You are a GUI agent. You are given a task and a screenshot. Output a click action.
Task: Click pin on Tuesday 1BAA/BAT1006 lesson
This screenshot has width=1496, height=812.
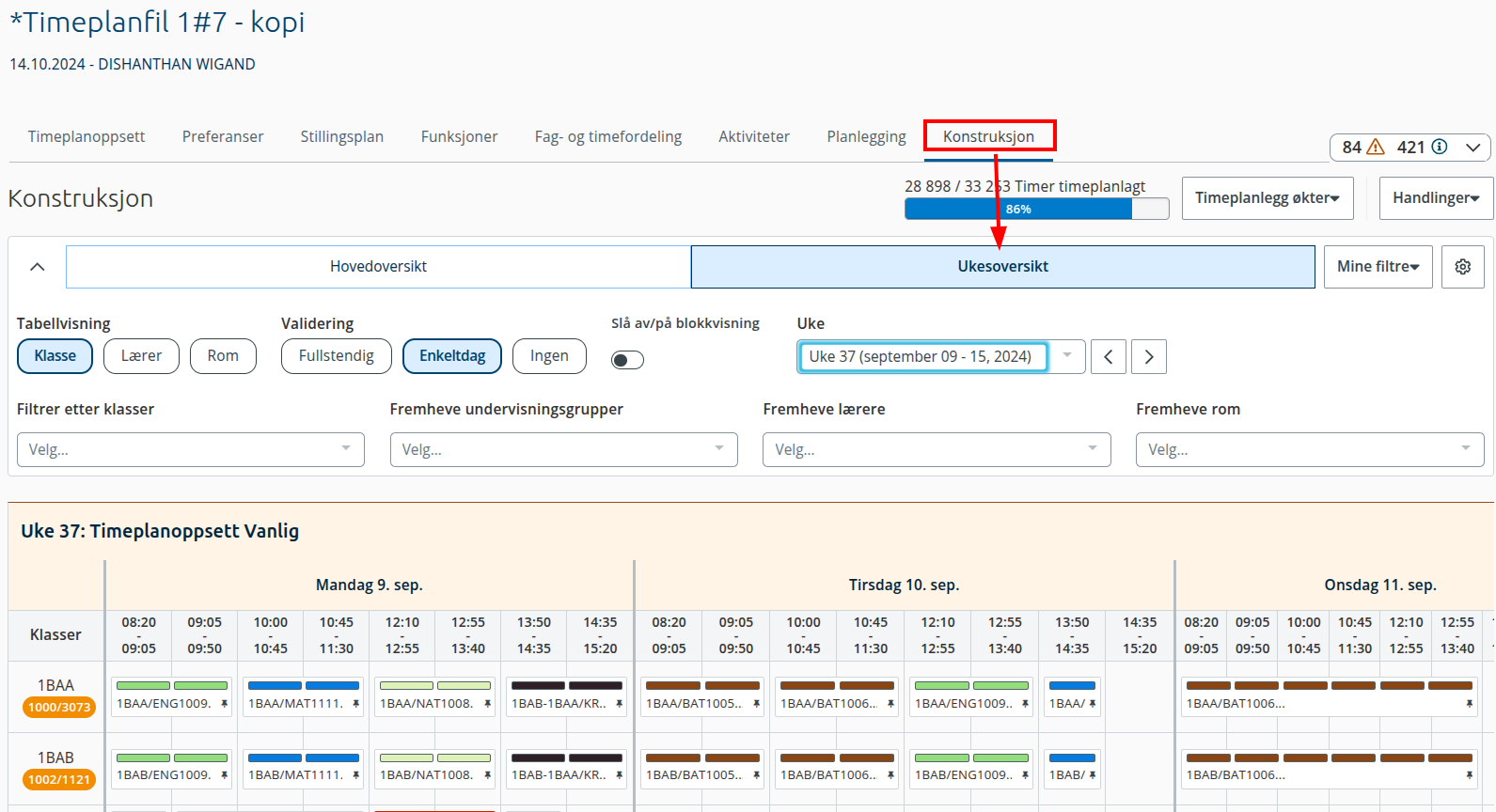[890, 704]
